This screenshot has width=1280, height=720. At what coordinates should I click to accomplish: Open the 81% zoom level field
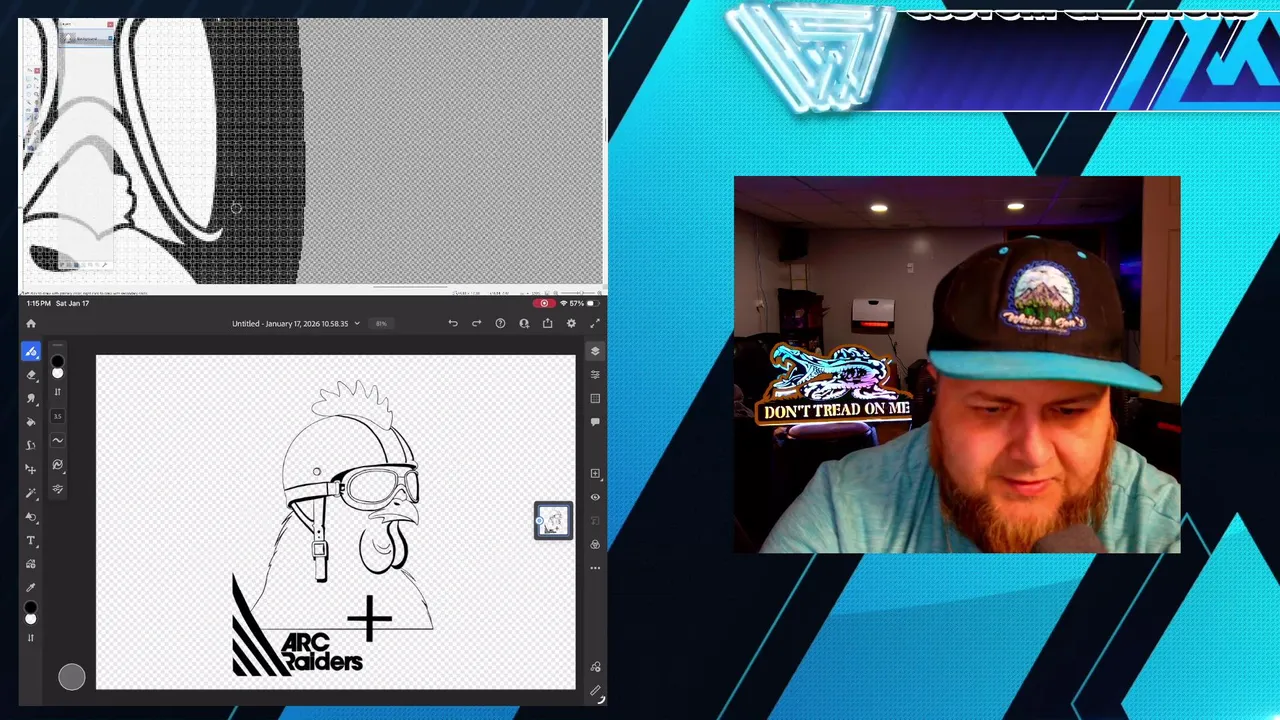tap(381, 323)
